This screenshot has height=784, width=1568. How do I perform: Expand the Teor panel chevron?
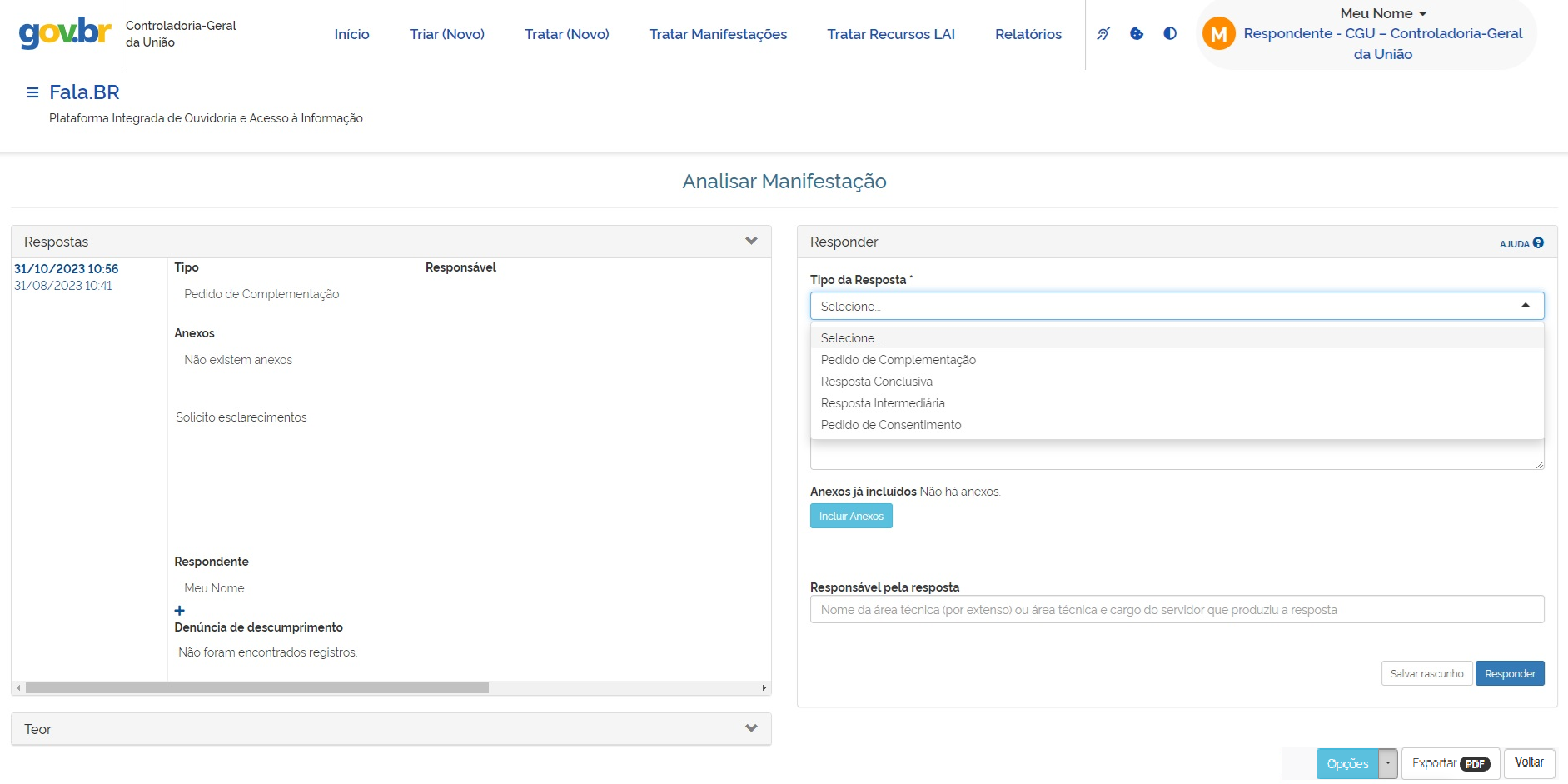point(751,728)
